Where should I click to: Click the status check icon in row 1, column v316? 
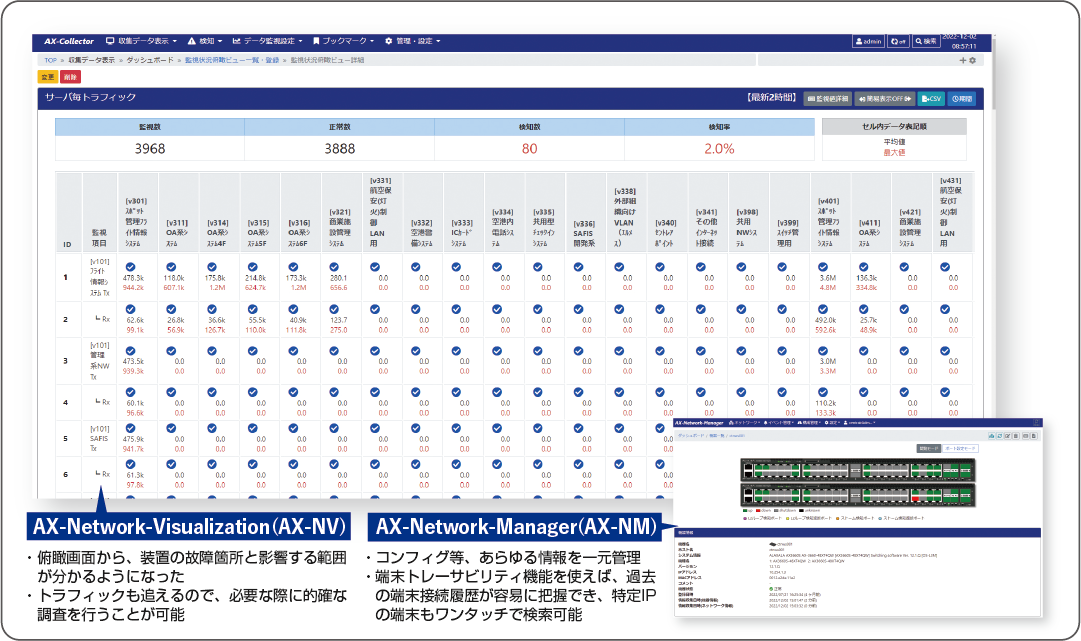click(293, 267)
